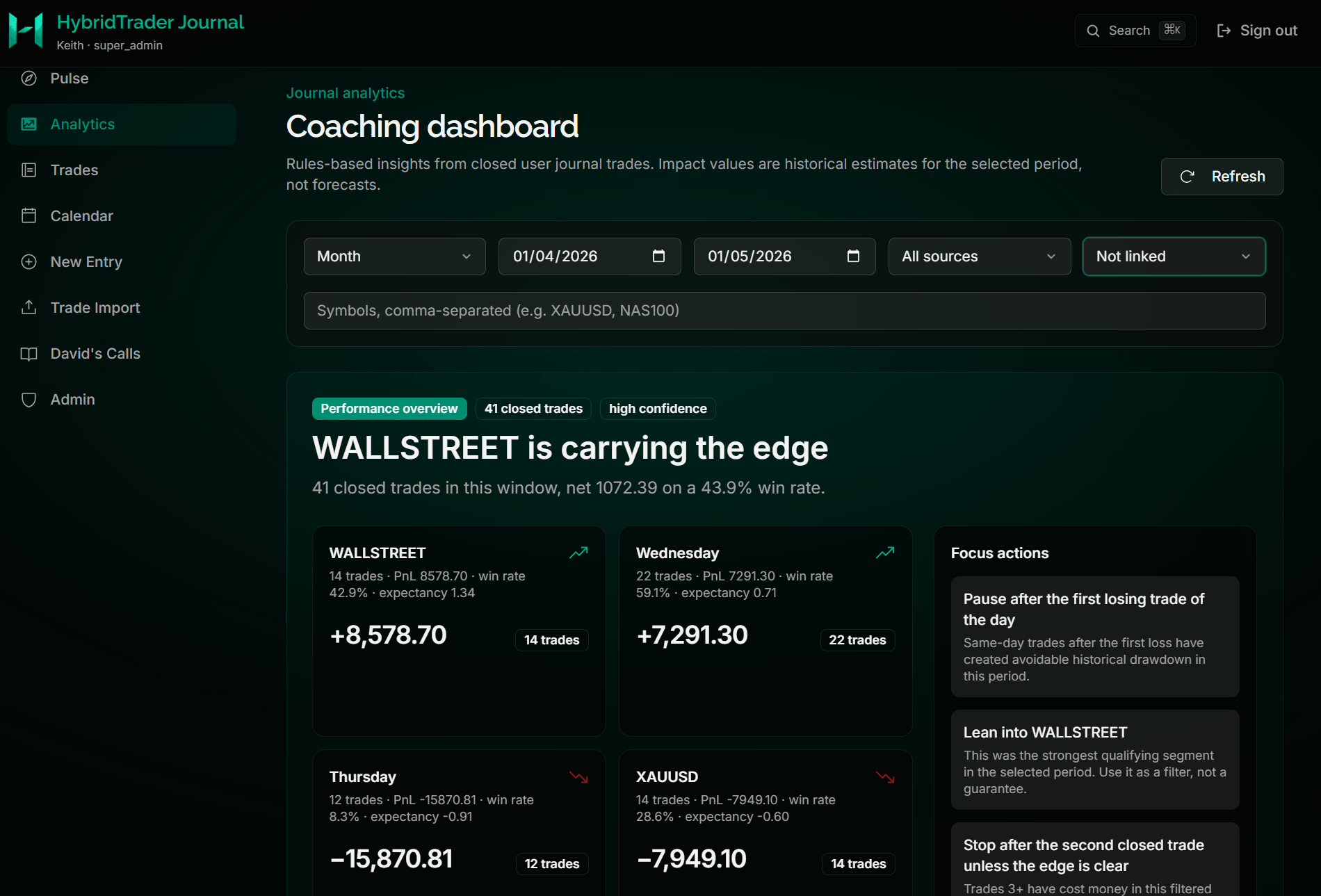This screenshot has height=896, width=1321.
Task: Click the Trade Import upload icon
Action: (29, 307)
